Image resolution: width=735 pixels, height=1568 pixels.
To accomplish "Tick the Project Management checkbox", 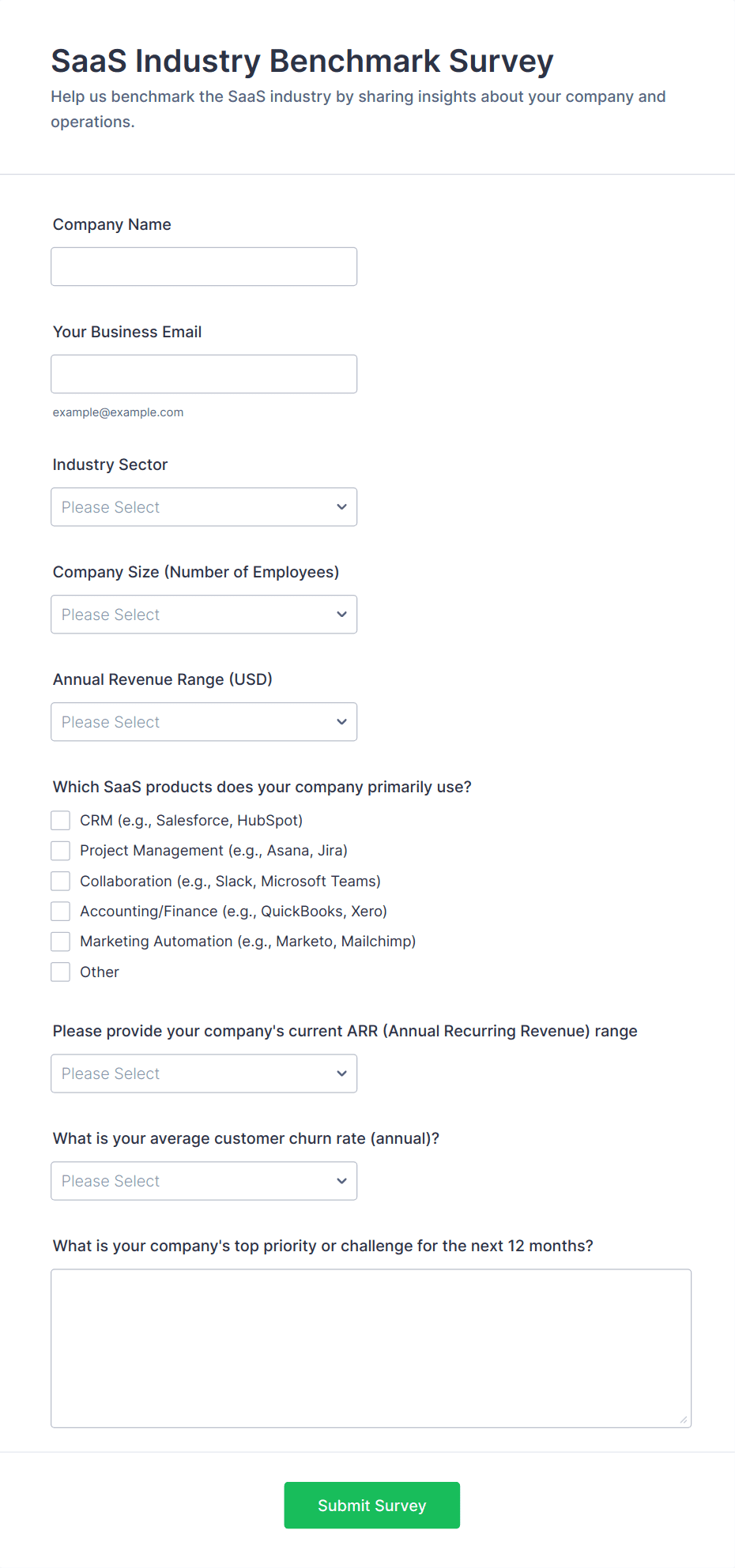I will pos(61,851).
